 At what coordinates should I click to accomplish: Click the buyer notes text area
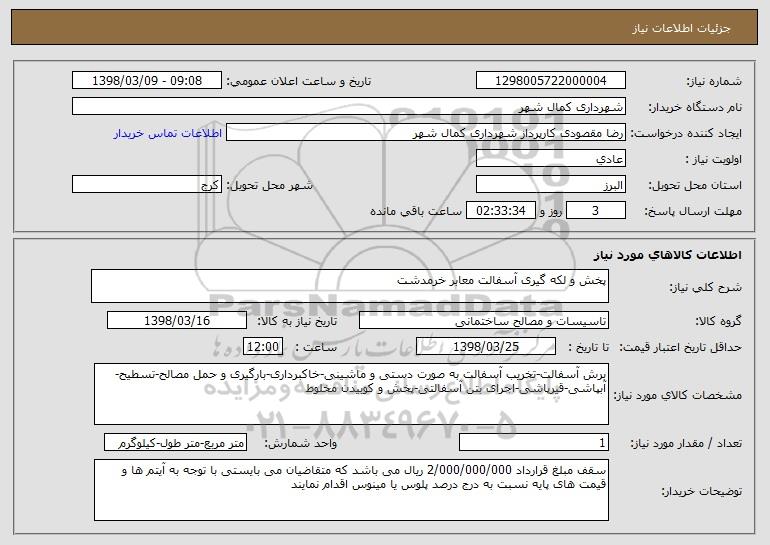pos(351,490)
